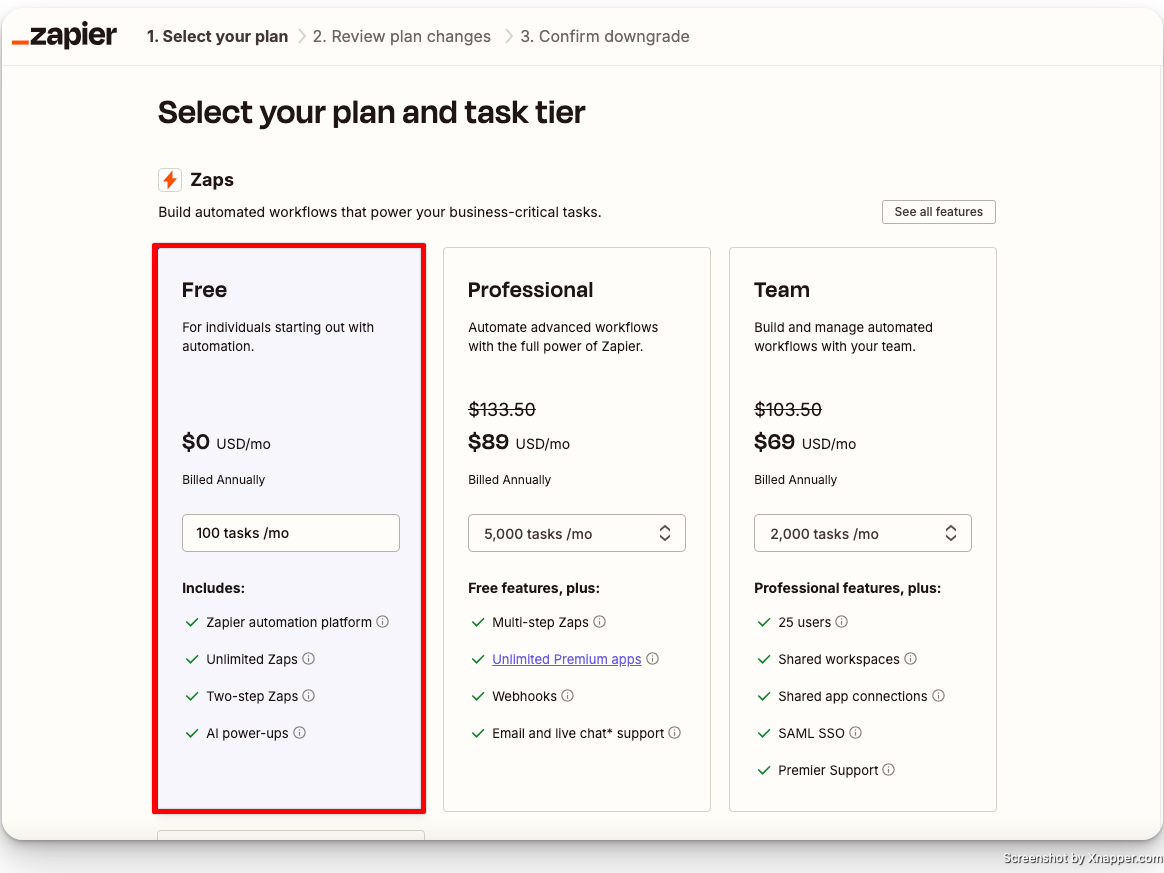Open info icon beside Shared workspaces

tap(911, 658)
